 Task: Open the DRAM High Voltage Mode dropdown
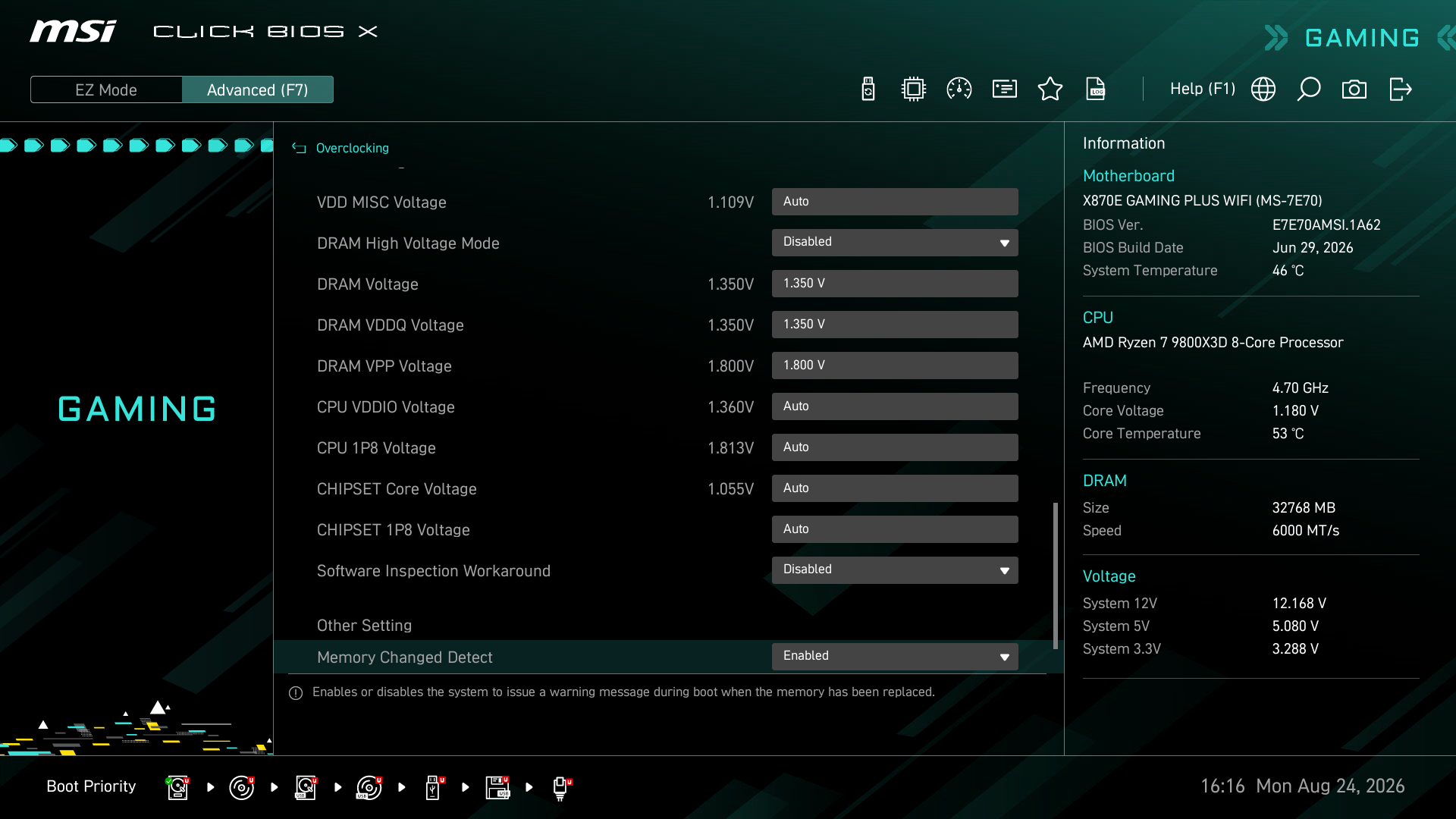[x=895, y=243]
